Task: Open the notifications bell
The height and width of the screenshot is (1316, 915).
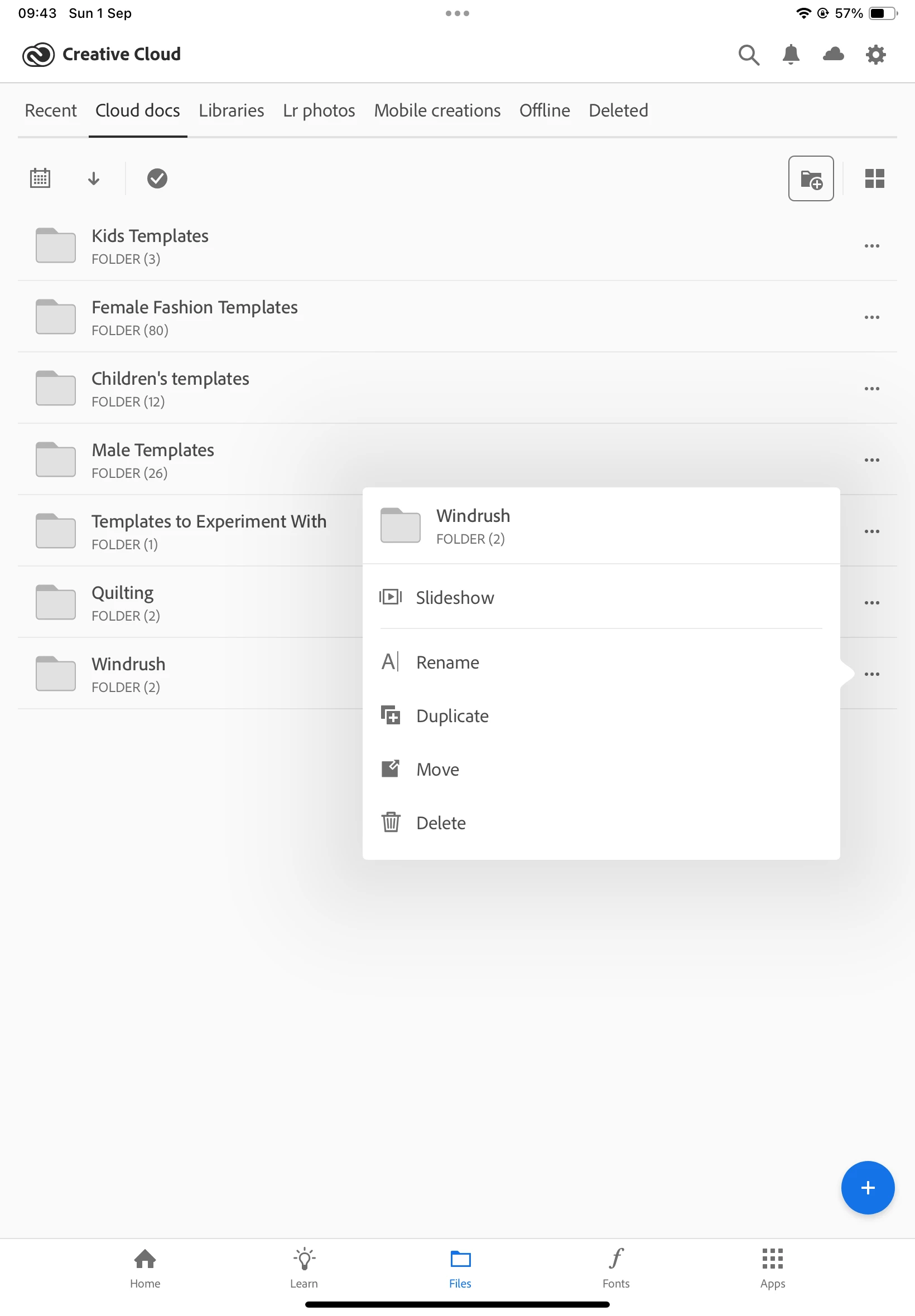Action: point(791,55)
